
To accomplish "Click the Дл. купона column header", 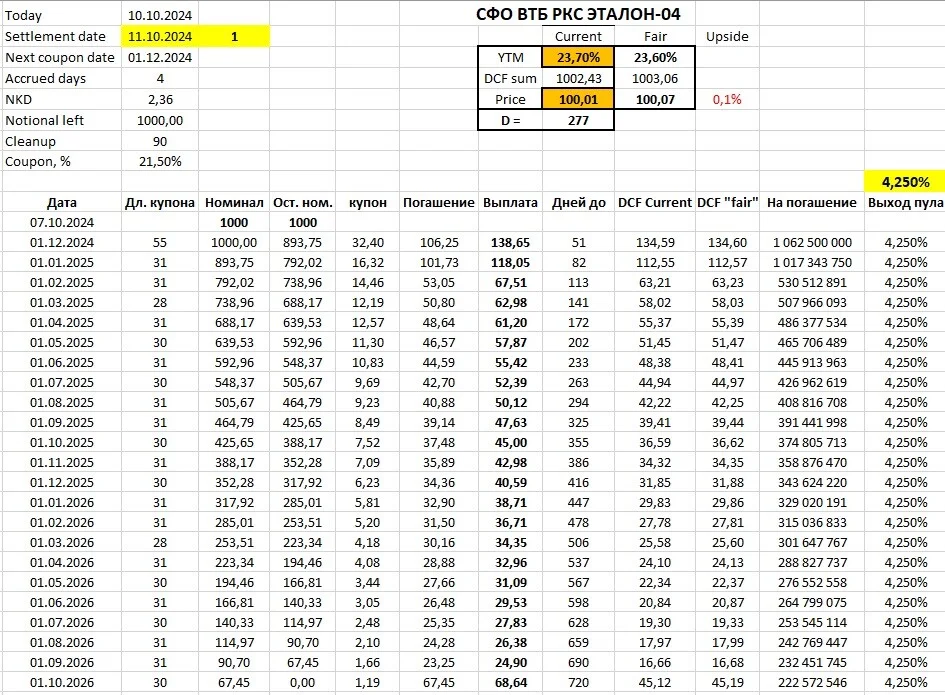I will [160, 203].
